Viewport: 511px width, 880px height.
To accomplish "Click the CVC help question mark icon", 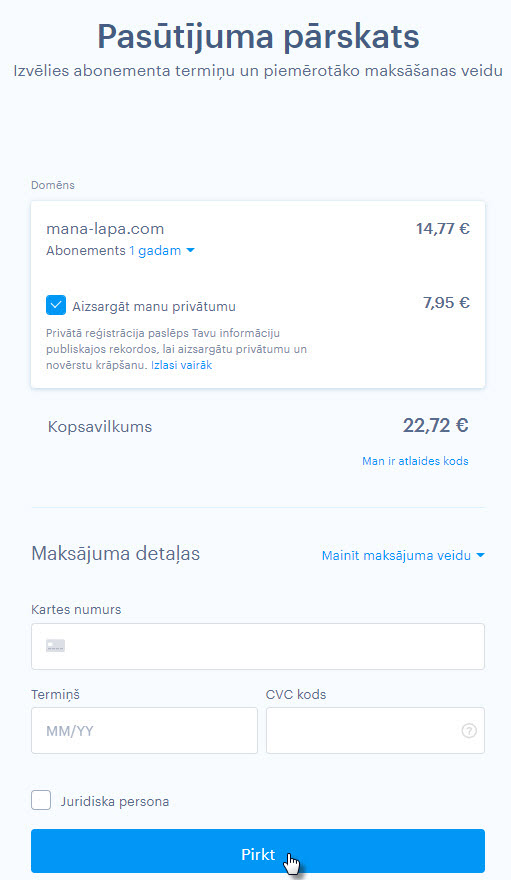I will [x=469, y=731].
